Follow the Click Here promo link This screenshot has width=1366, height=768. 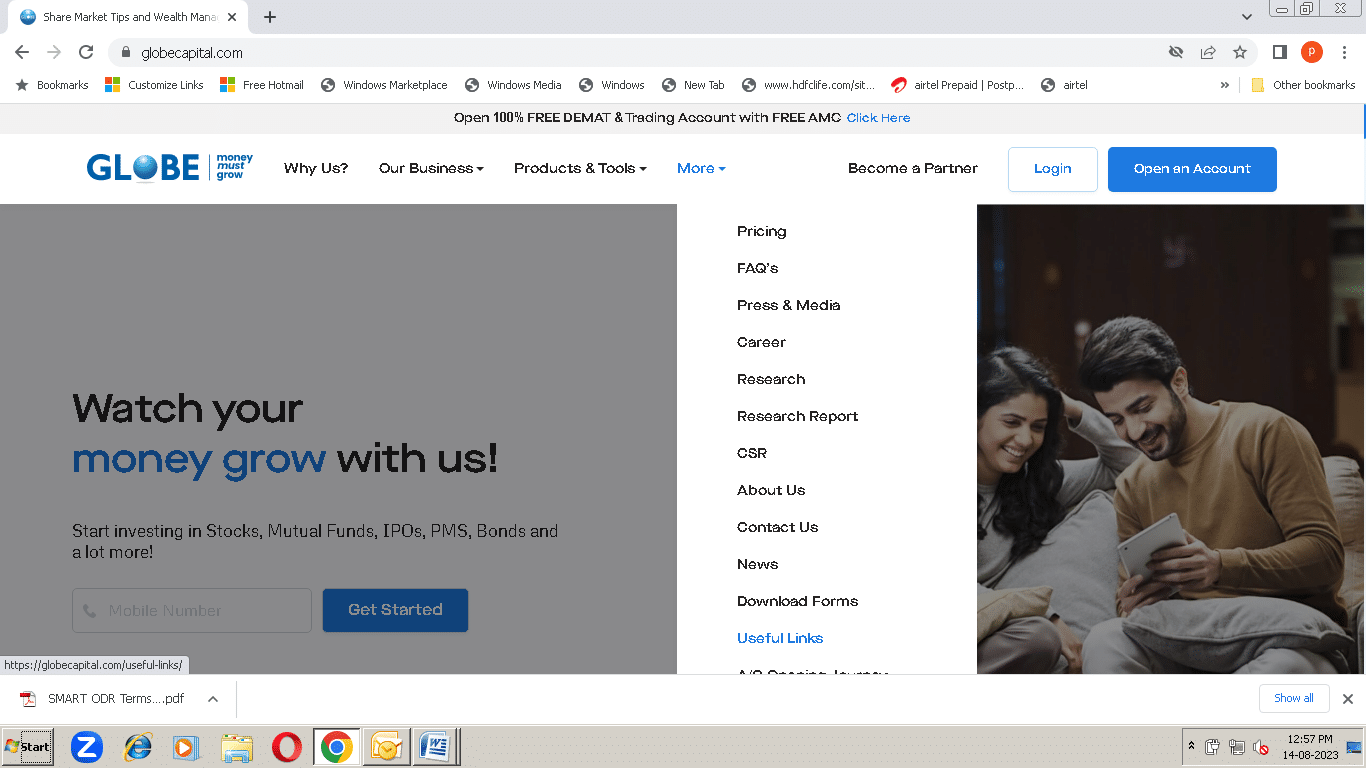tap(878, 118)
